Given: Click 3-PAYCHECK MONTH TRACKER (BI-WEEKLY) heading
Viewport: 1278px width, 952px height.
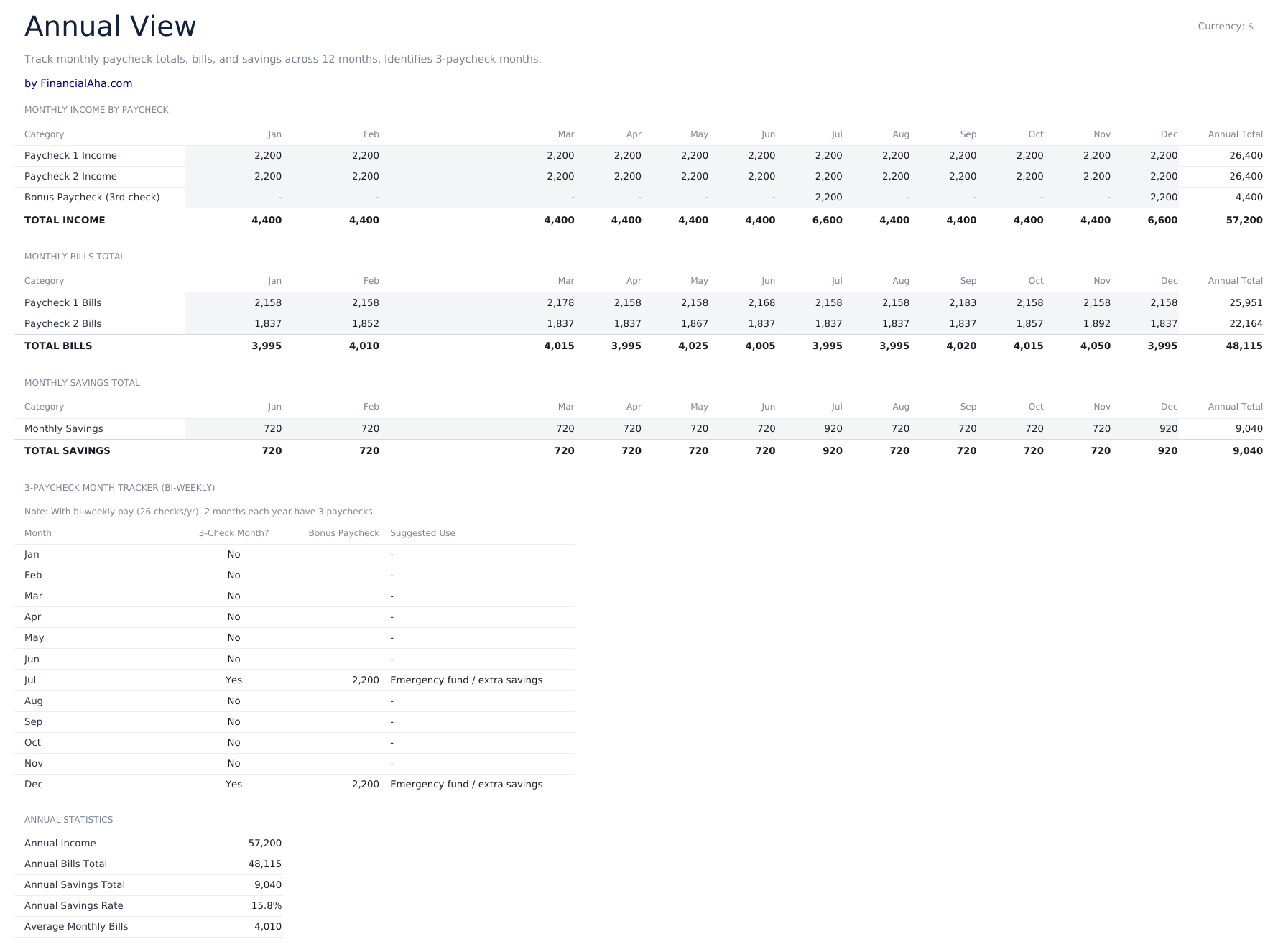Looking at the screenshot, I should click(x=120, y=488).
